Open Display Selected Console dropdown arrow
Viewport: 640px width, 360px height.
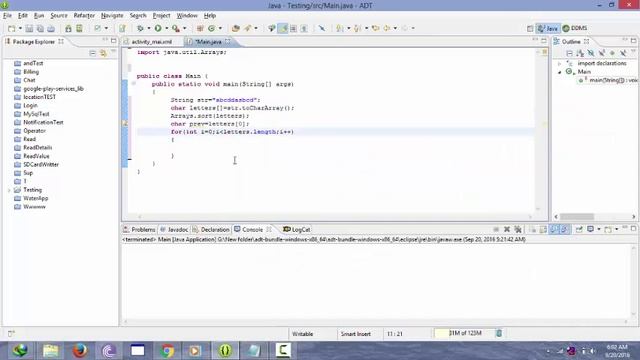click(x=599, y=229)
